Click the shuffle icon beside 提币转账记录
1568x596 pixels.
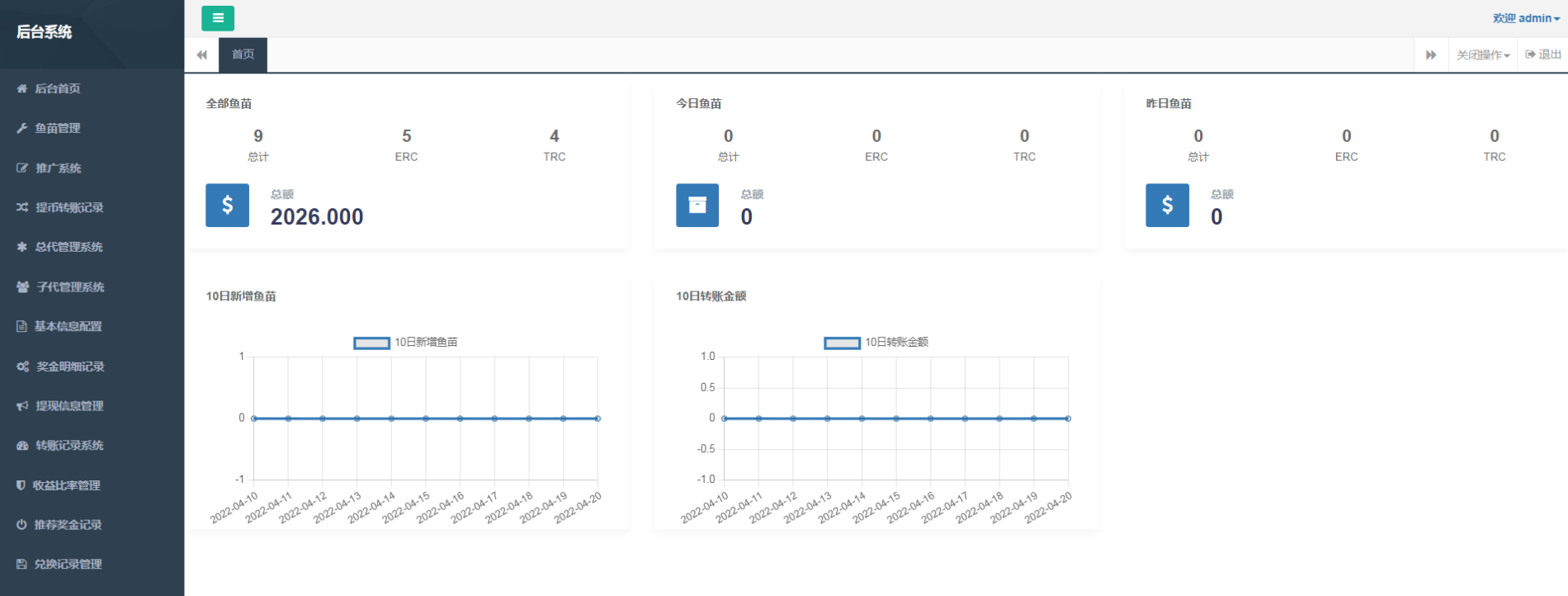pyautogui.click(x=22, y=207)
